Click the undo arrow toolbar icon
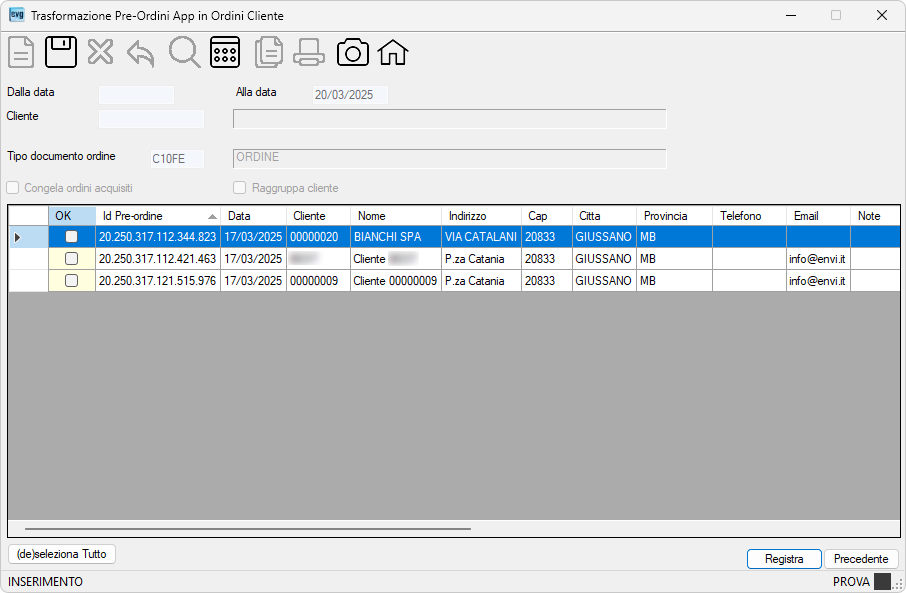The image size is (906, 593). (141, 54)
